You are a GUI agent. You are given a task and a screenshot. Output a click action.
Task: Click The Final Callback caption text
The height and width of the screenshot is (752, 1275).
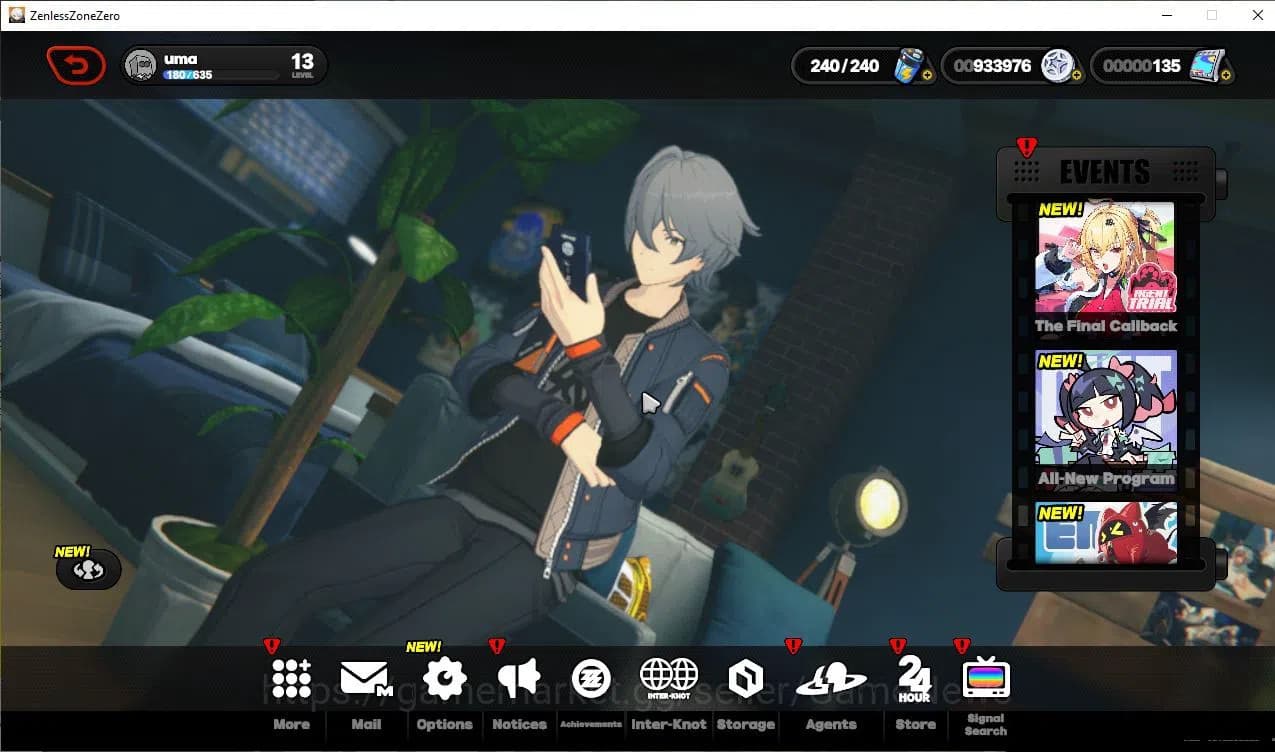1106,326
